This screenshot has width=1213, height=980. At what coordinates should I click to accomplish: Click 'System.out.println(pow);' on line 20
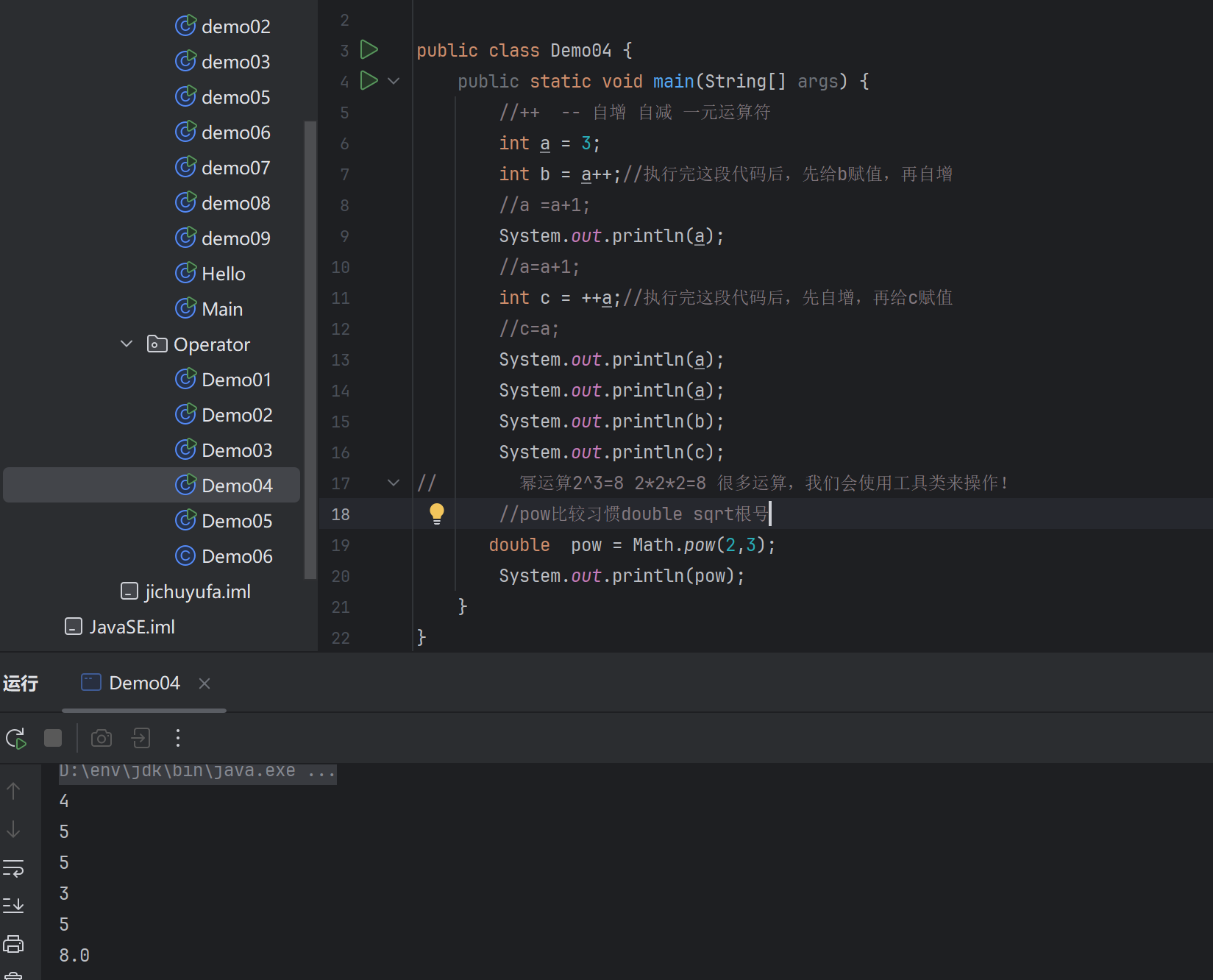(x=622, y=576)
